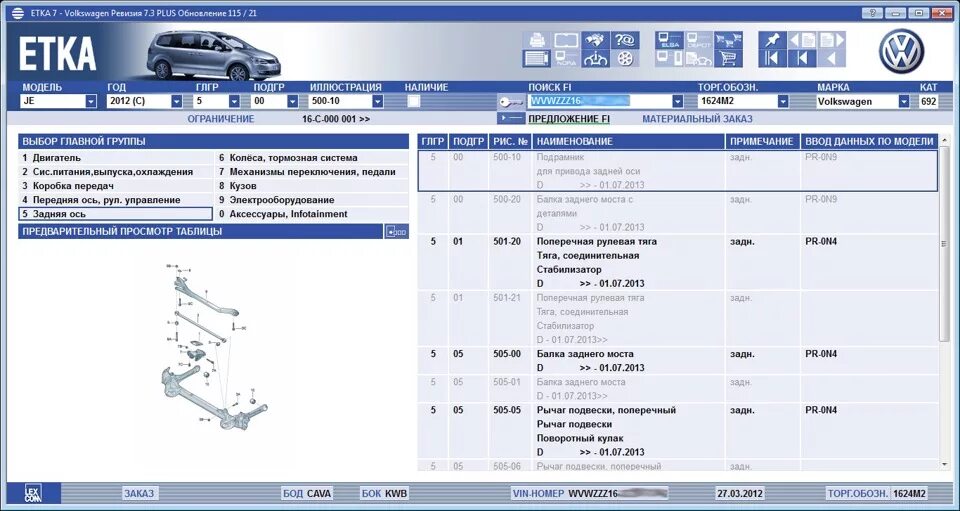Image resolution: width=960 pixels, height=511 pixels.
Task: Expand the ПОИСК FI VIN dropdown arrow
Action: 677,102
